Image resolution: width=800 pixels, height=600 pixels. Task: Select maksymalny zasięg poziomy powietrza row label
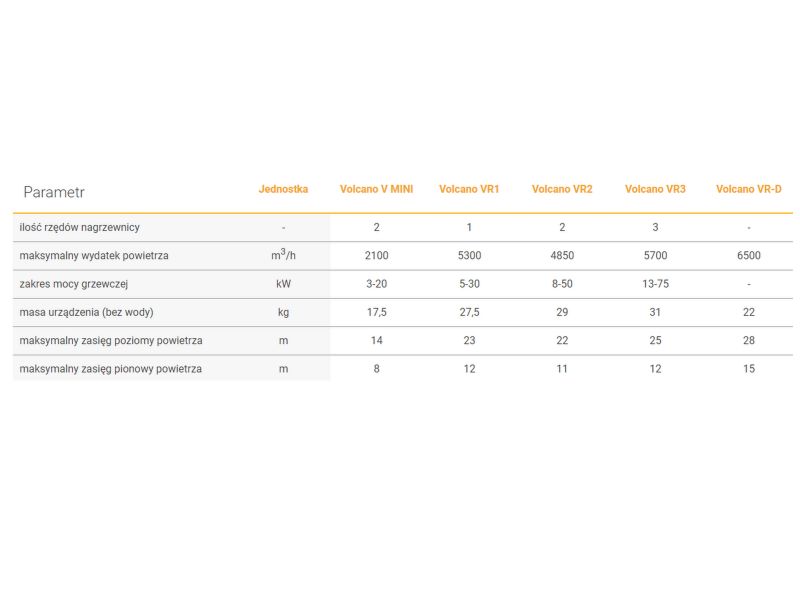click(x=110, y=340)
